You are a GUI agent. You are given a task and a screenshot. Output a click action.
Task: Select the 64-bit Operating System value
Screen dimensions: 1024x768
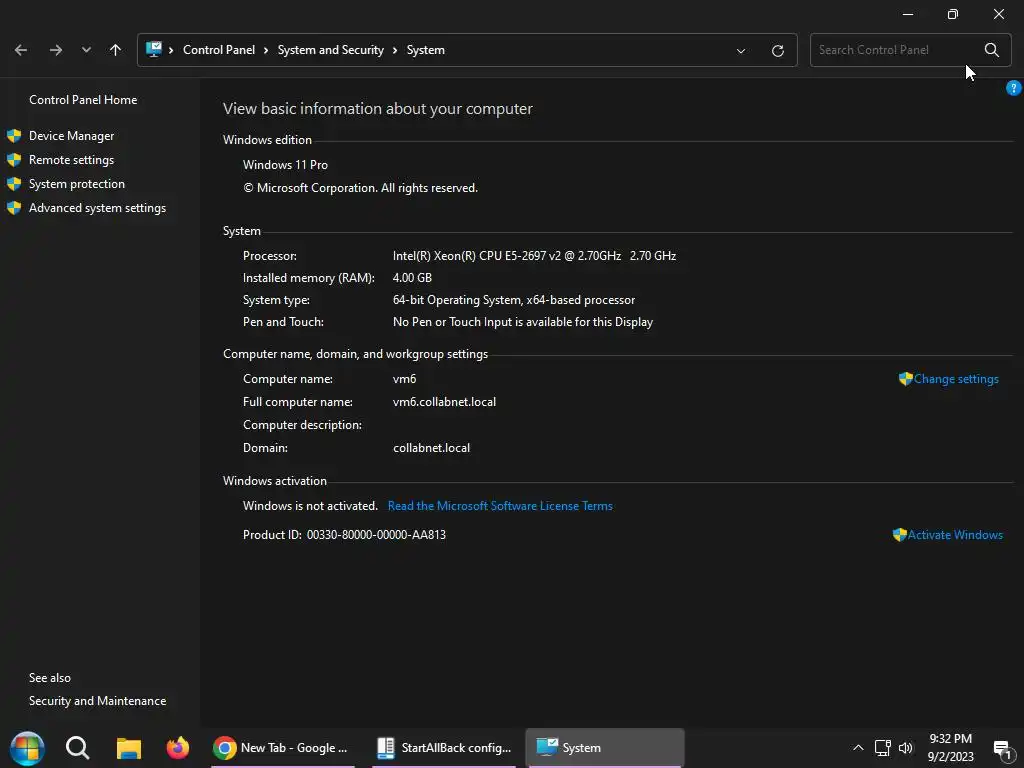[x=514, y=300]
